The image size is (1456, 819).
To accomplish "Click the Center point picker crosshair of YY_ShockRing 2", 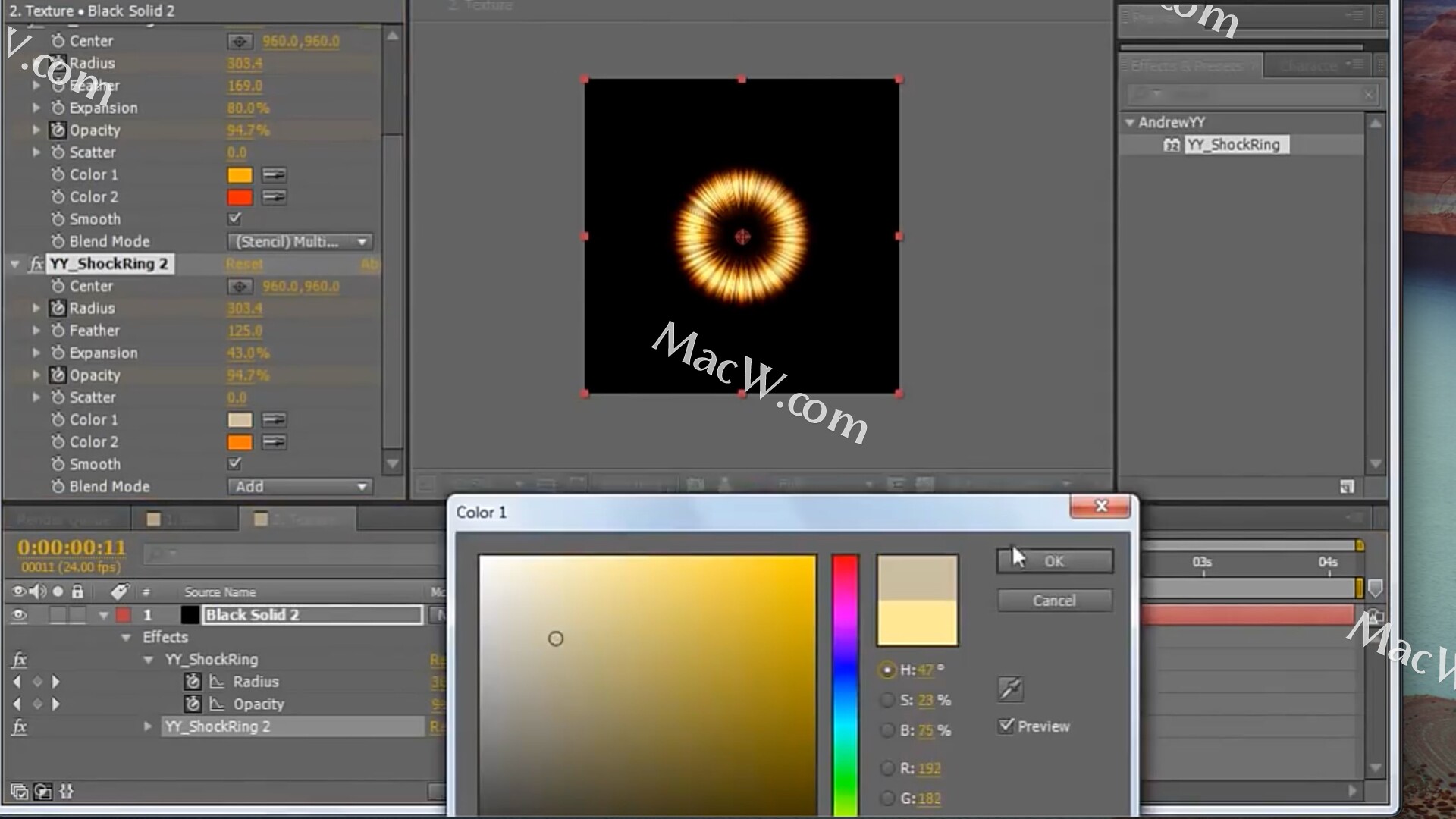I will coord(240,287).
